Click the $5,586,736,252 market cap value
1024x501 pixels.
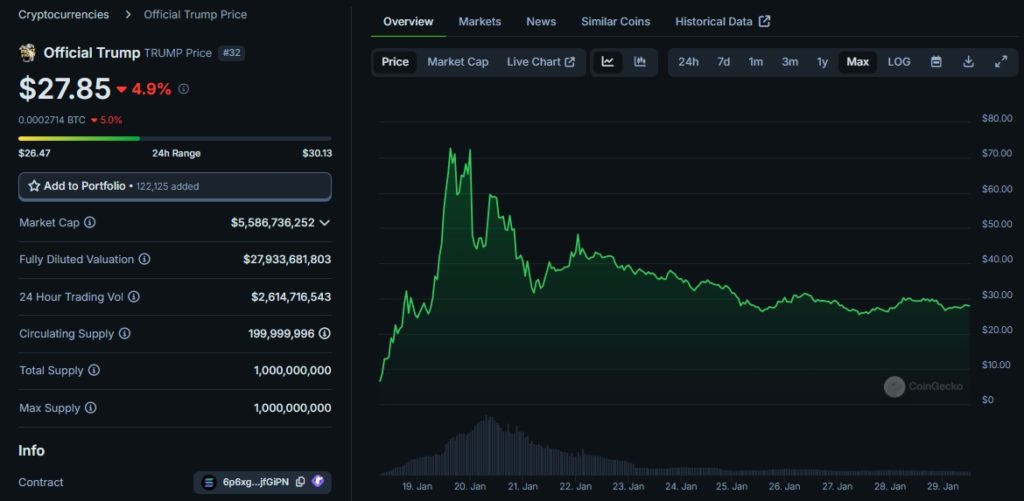pyautogui.click(x=273, y=223)
